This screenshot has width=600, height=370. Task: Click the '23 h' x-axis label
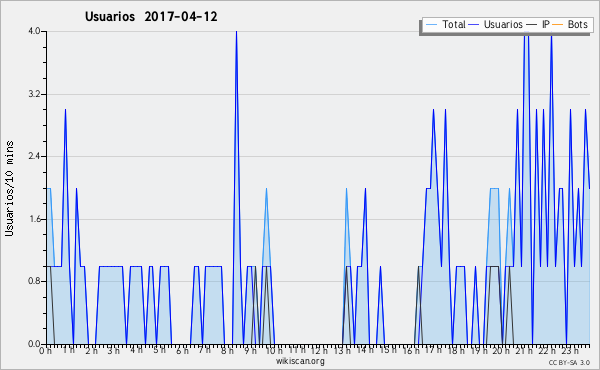click(x=569, y=351)
